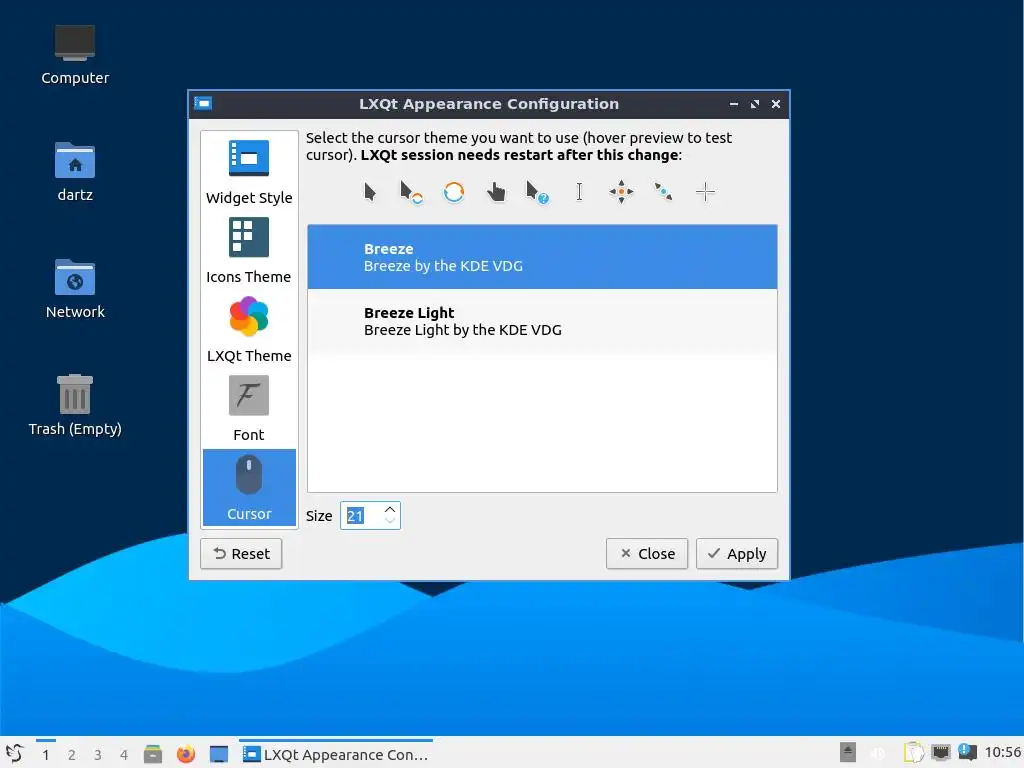The height and width of the screenshot is (768, 1024).
Task: Click the diagonal resize cursor preview
Action: coord(663,192)
